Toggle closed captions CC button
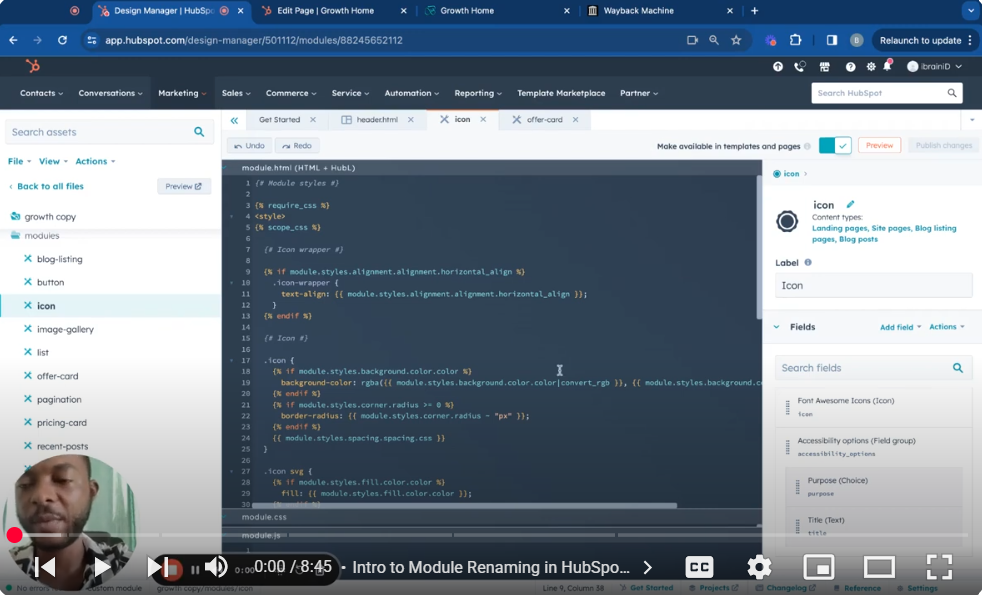 click(700, 567)
